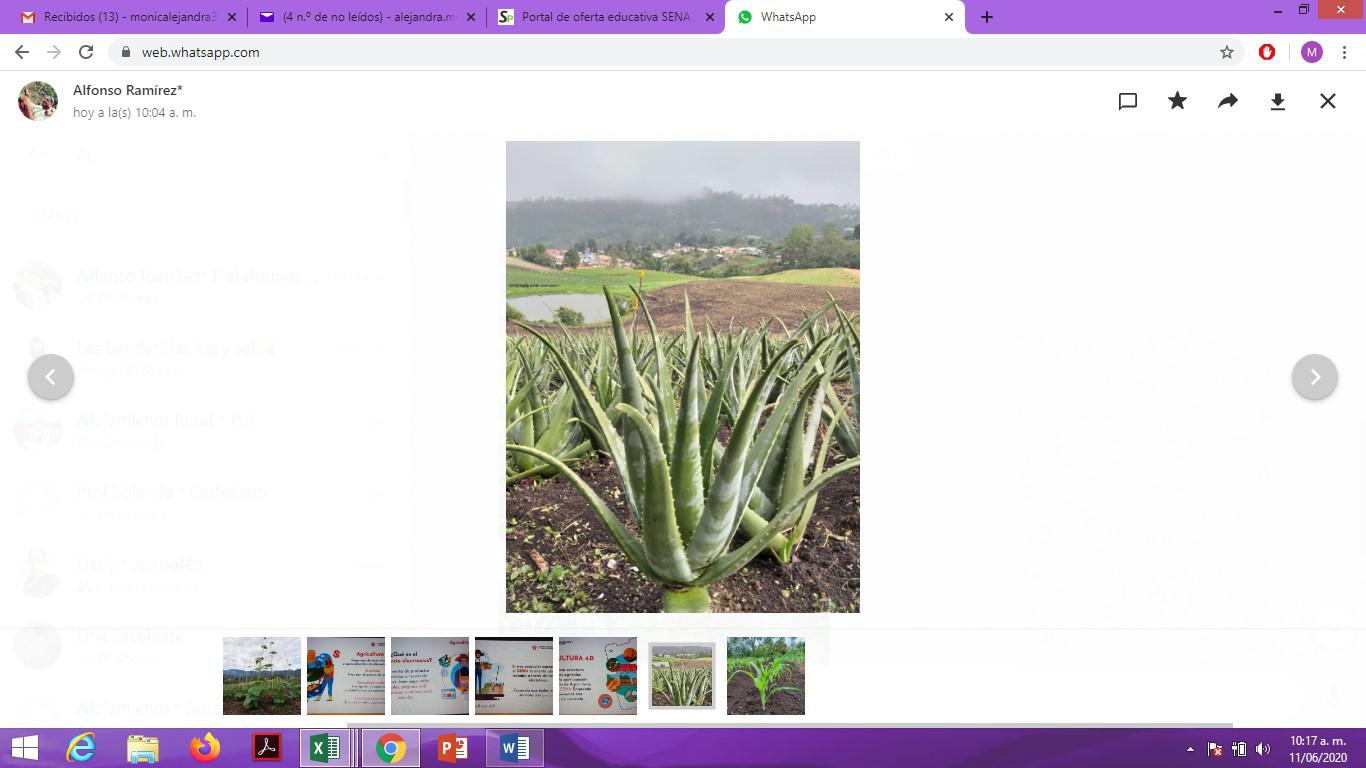Forward the photo with arrow icon
This screenshot has width=1366, height=768.
pyautogui.click(x=1228, y=101)
